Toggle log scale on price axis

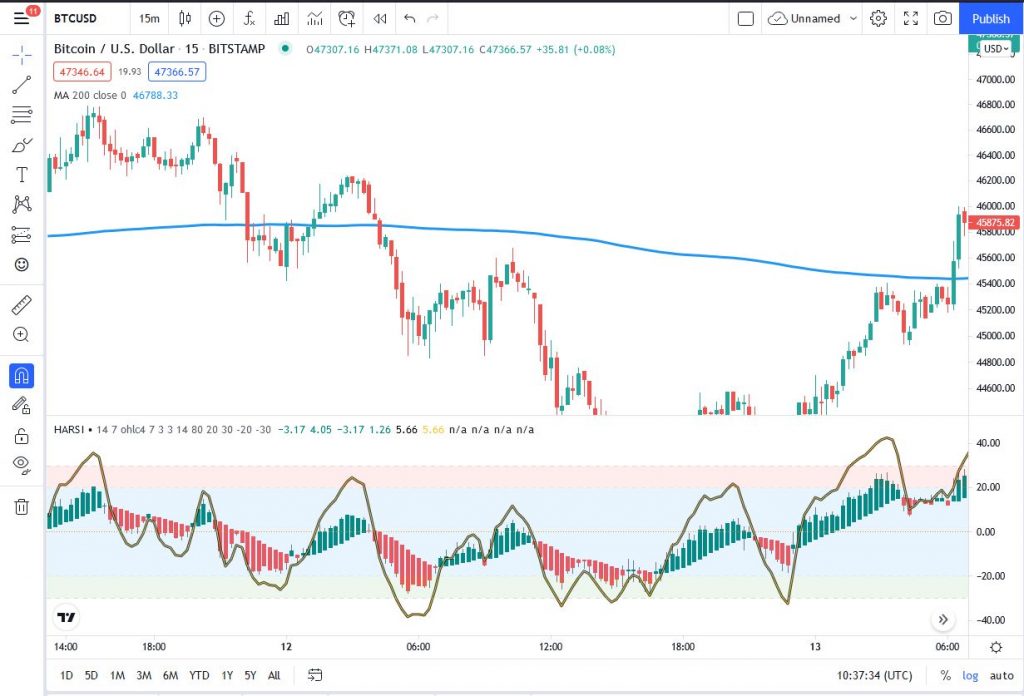(x=970, y=675)
